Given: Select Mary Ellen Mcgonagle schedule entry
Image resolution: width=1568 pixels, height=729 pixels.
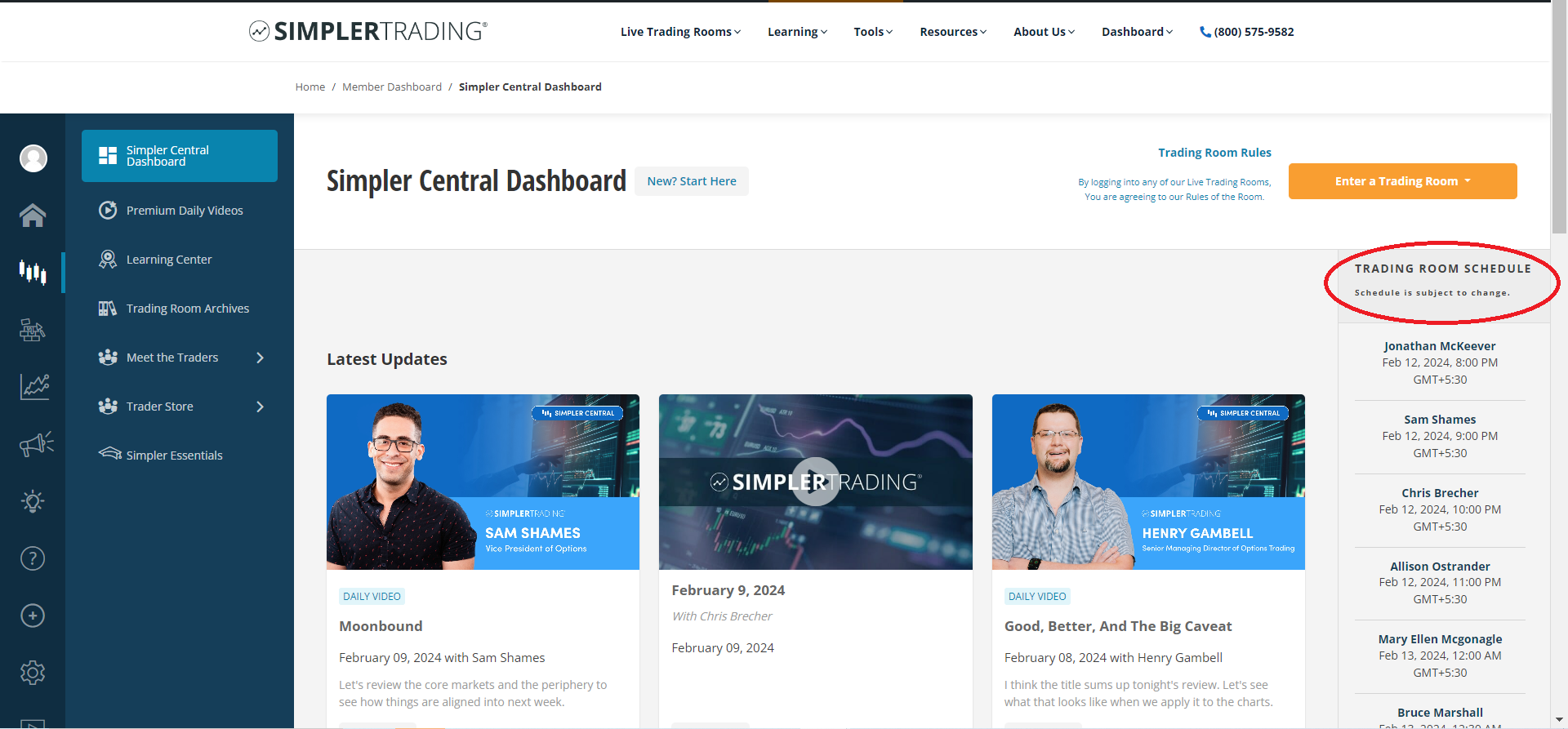Looking at the screenshot, I should click(x=1440, y=656).
